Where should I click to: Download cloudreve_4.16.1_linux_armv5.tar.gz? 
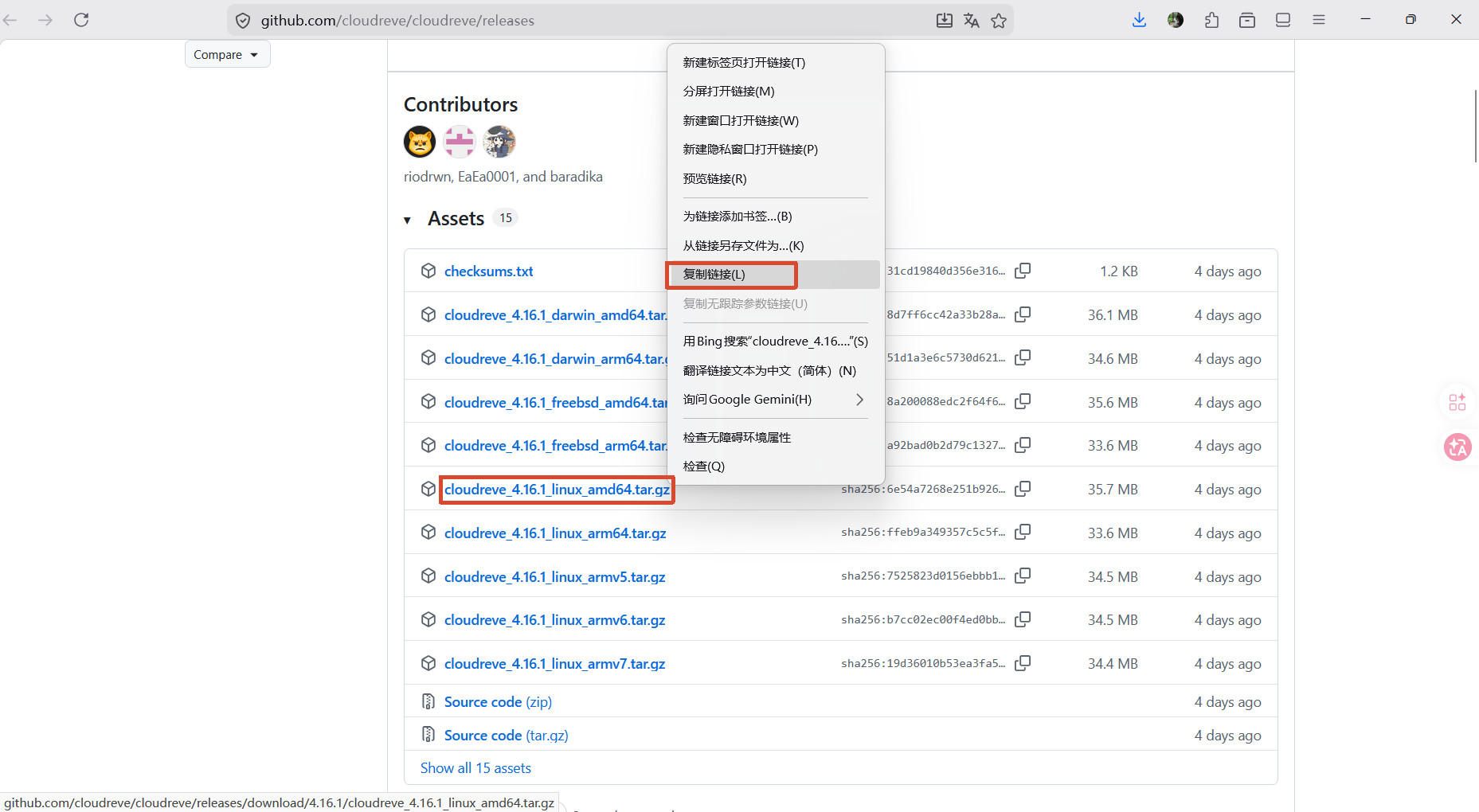click(554, 577)
